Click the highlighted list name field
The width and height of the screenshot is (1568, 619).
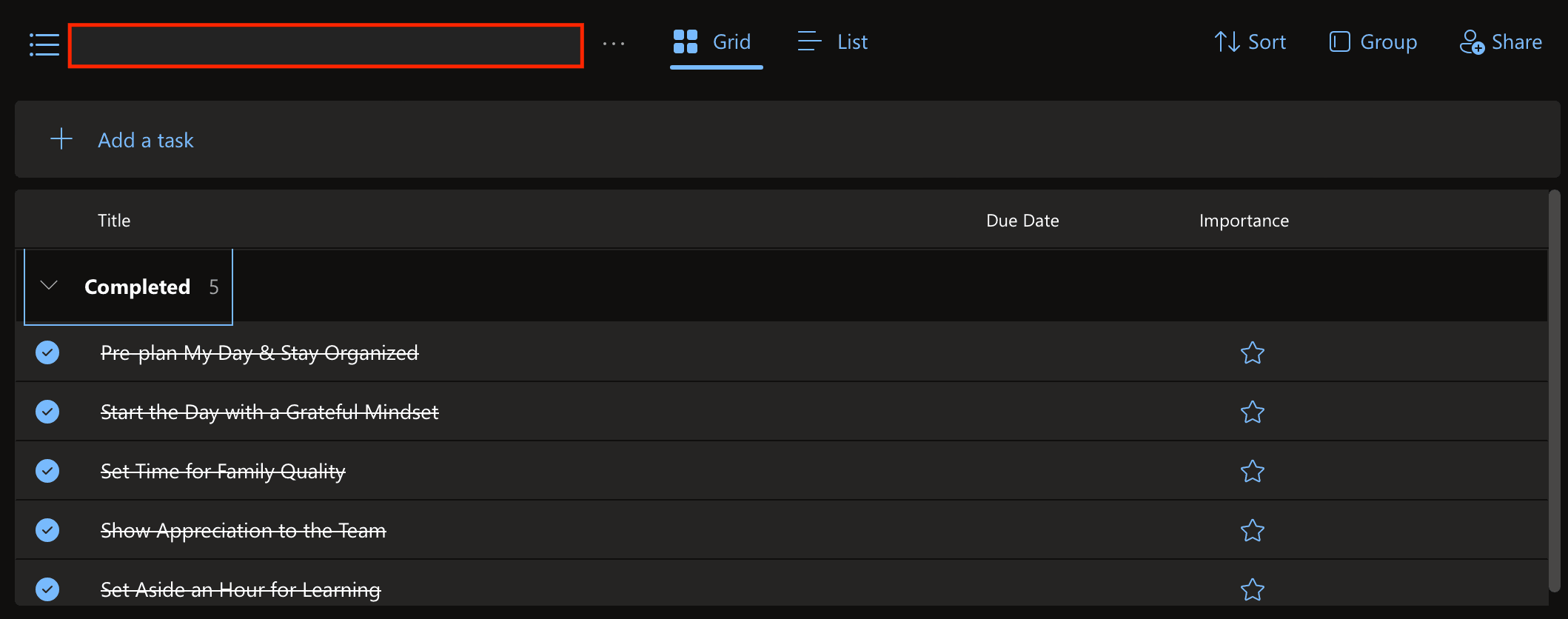pos(326,44)
